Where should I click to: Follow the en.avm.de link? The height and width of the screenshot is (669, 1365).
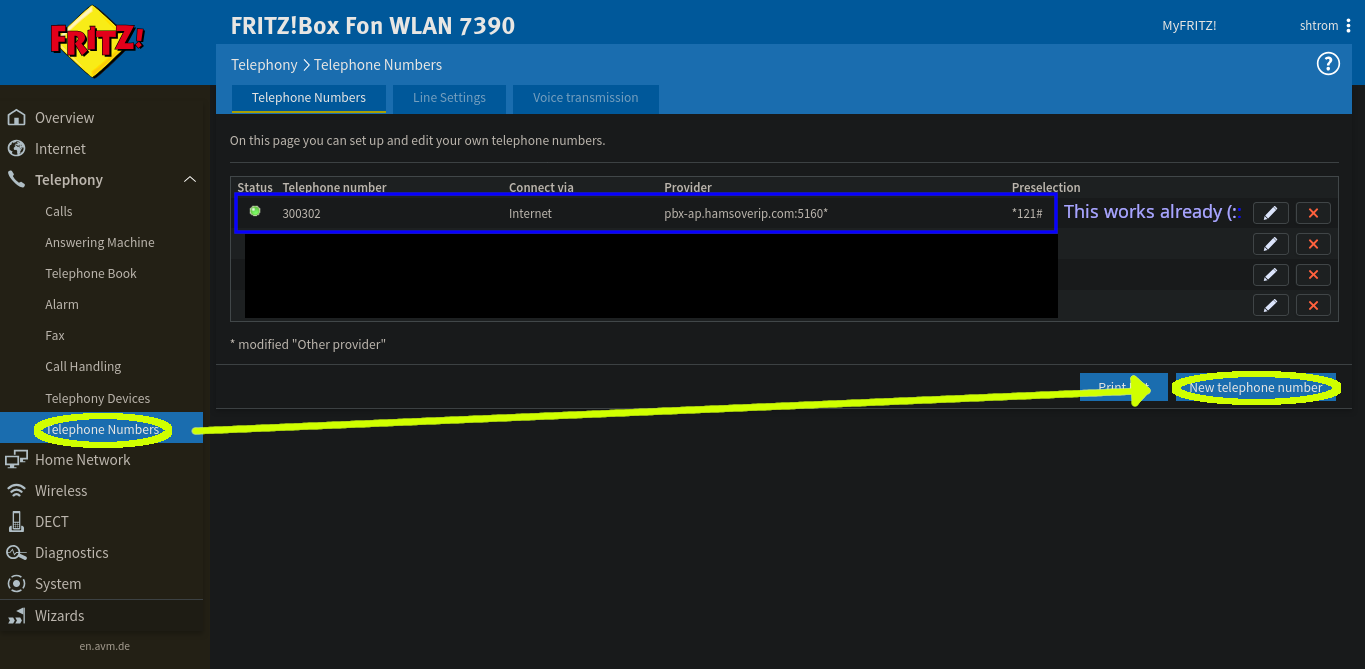(105, 646)
